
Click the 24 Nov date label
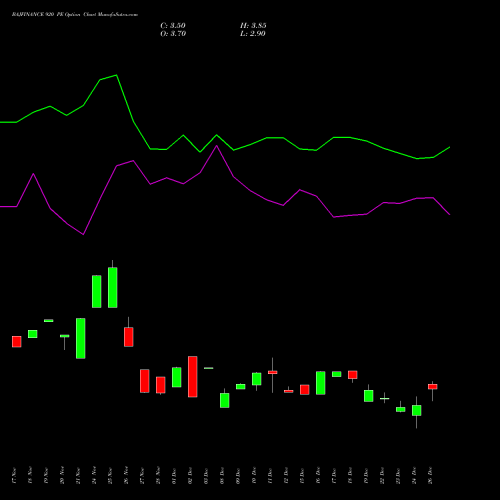tap(94, 476)
